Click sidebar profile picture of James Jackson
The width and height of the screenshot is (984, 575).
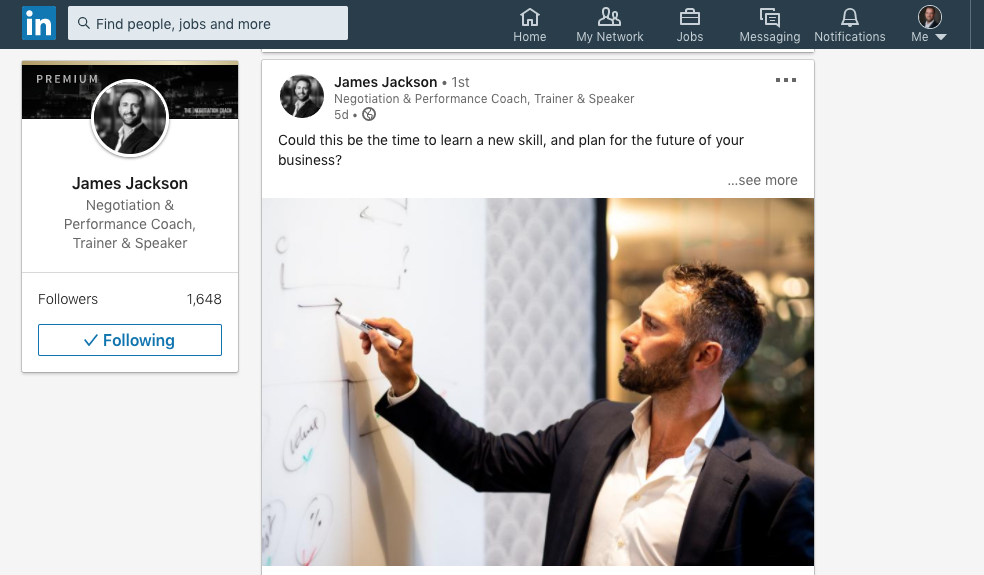click(x=130, y=117)
